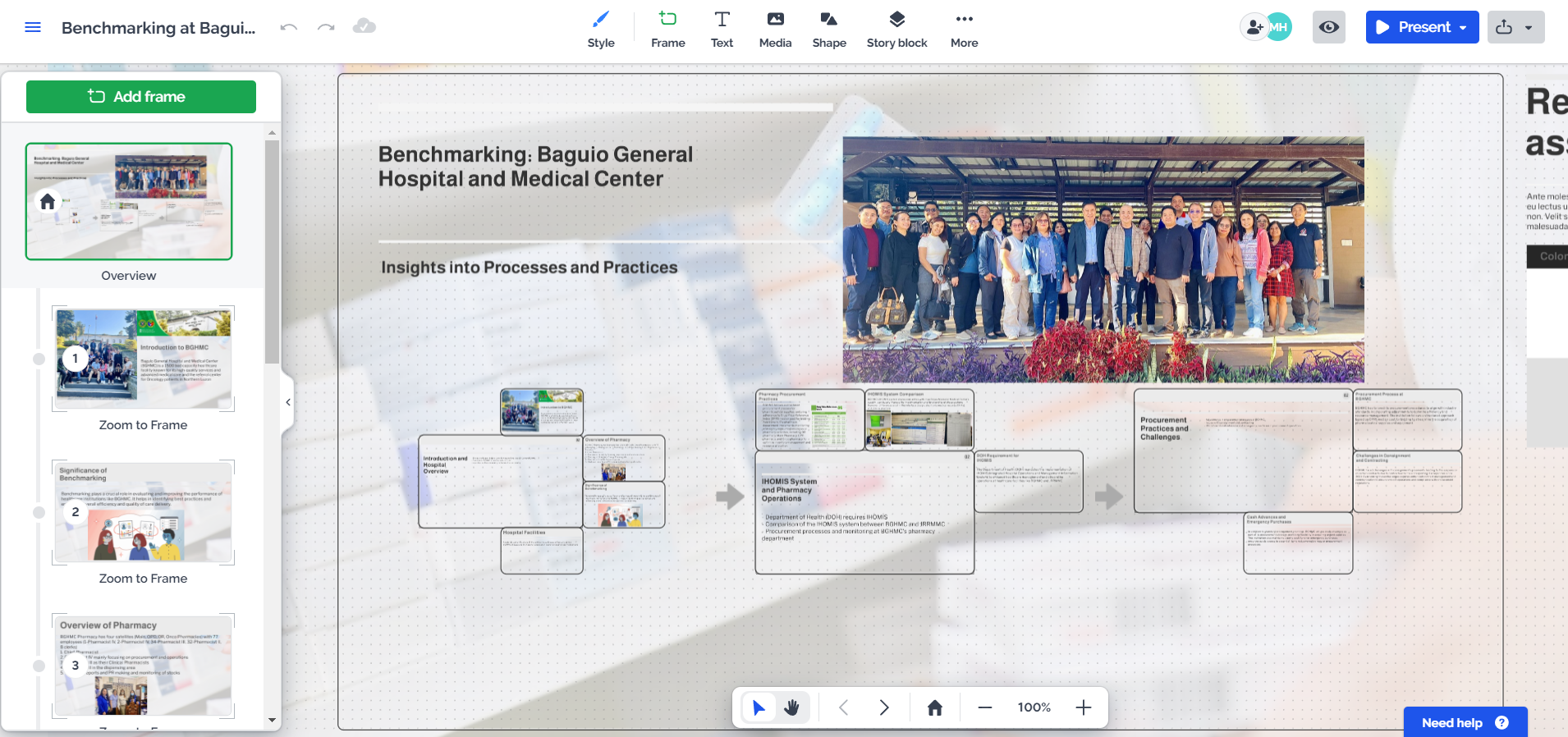The height and width of the screenshot is (737, 1568).
Task: Toggle the preview eye button
Action: (1329, 27)
